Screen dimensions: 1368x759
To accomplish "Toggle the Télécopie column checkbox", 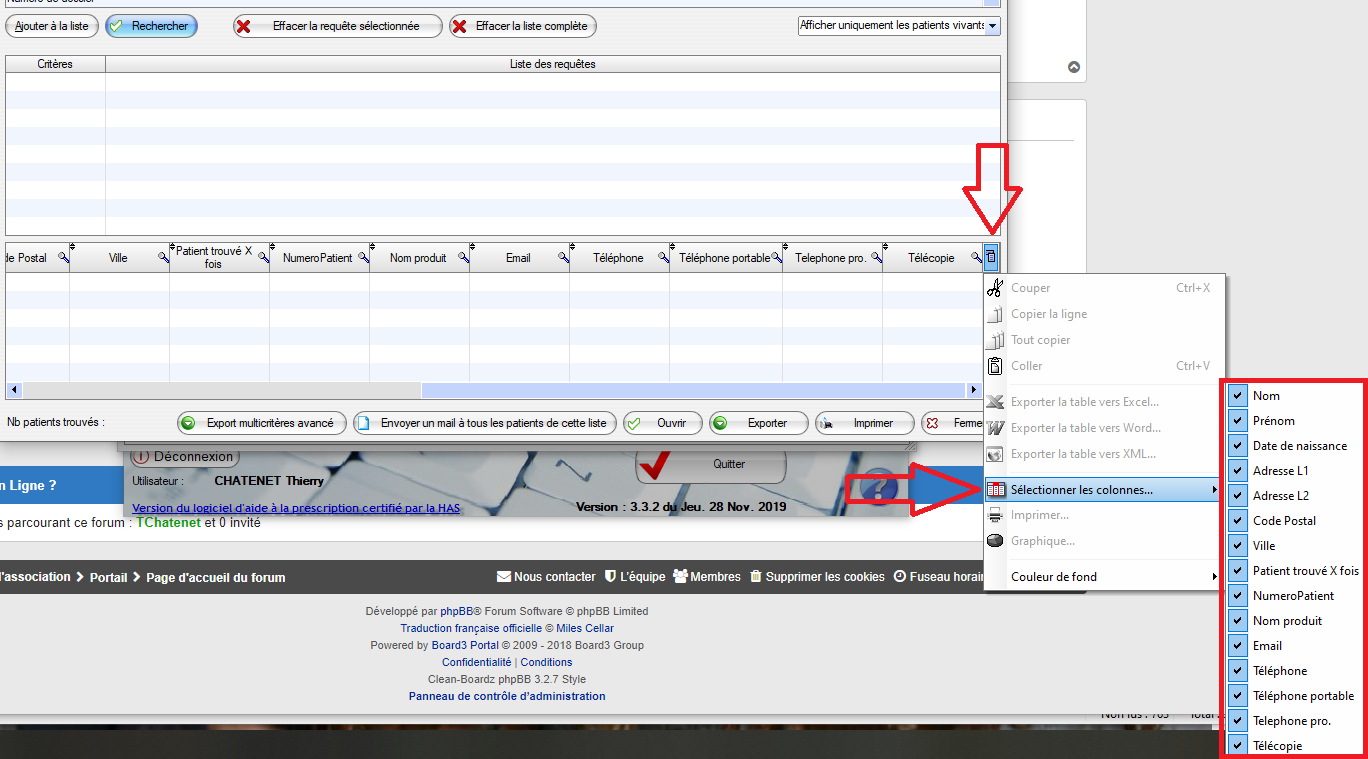I will coord(1238,746).
